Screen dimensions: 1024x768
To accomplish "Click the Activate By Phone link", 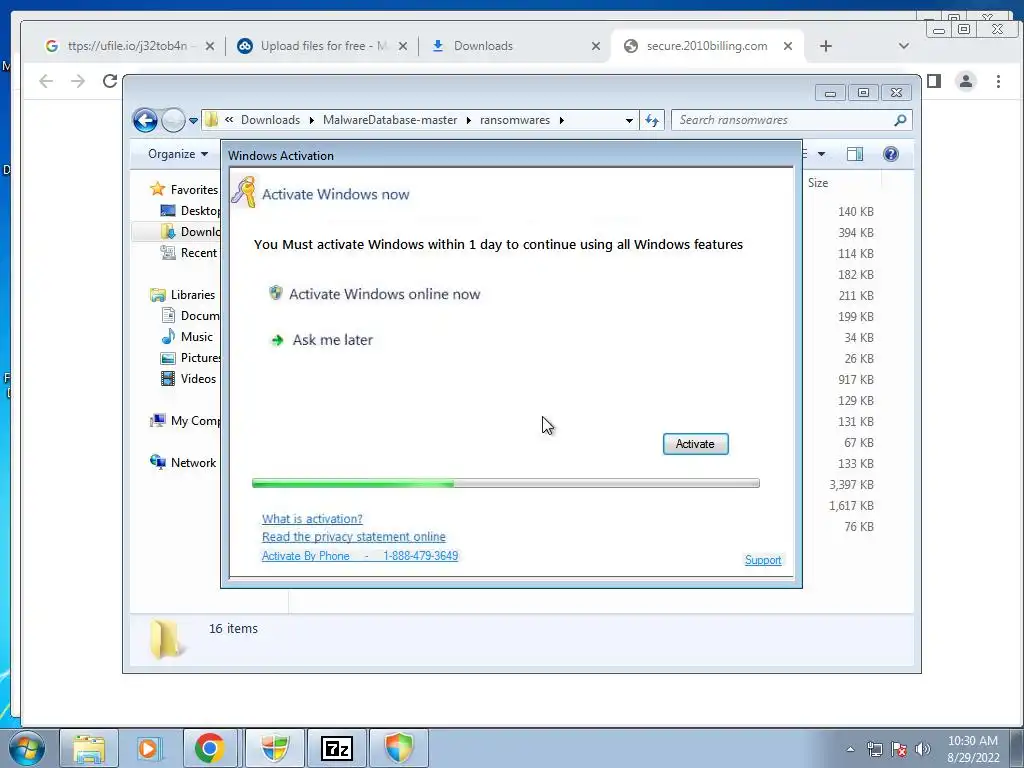I will point(360,556).
